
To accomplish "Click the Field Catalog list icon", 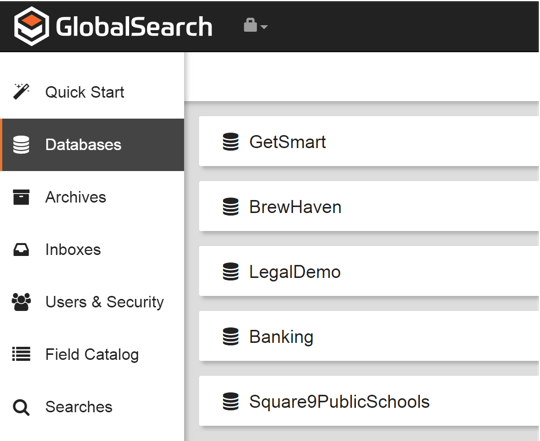I will tap(21, 354).
